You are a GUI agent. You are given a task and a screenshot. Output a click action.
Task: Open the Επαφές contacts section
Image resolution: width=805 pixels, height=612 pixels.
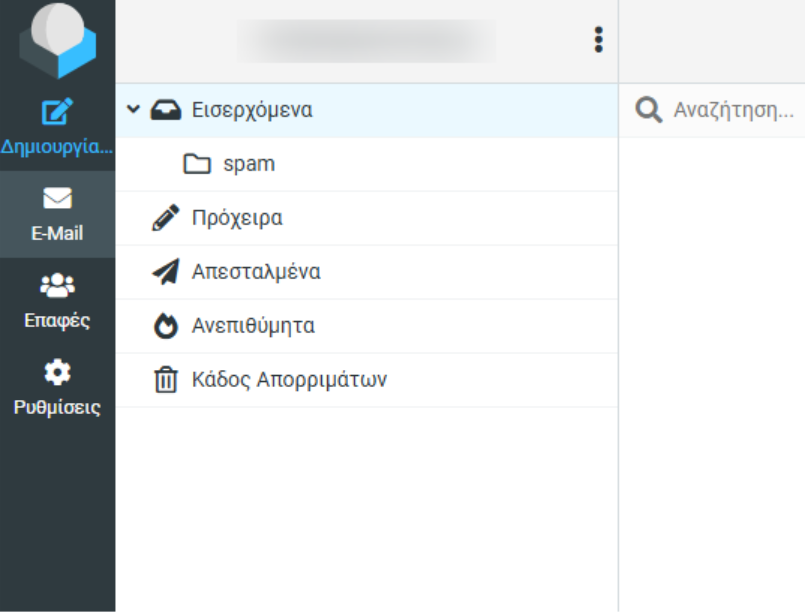(x=57, y=302)
